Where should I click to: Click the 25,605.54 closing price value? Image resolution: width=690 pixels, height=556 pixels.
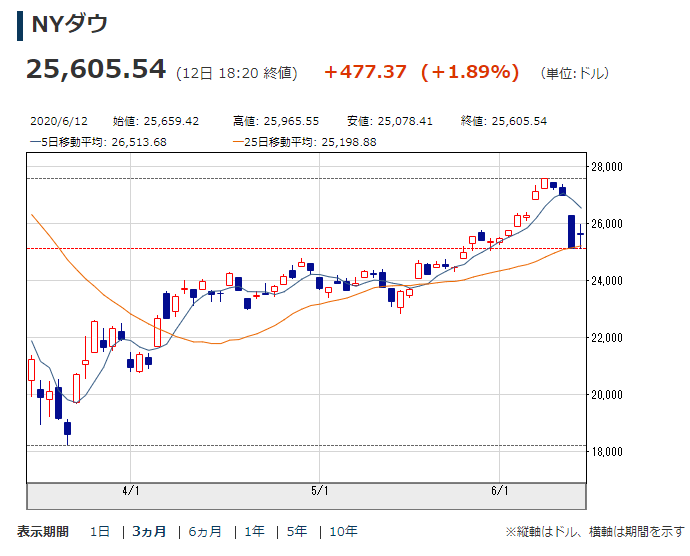tap(95, 69)
